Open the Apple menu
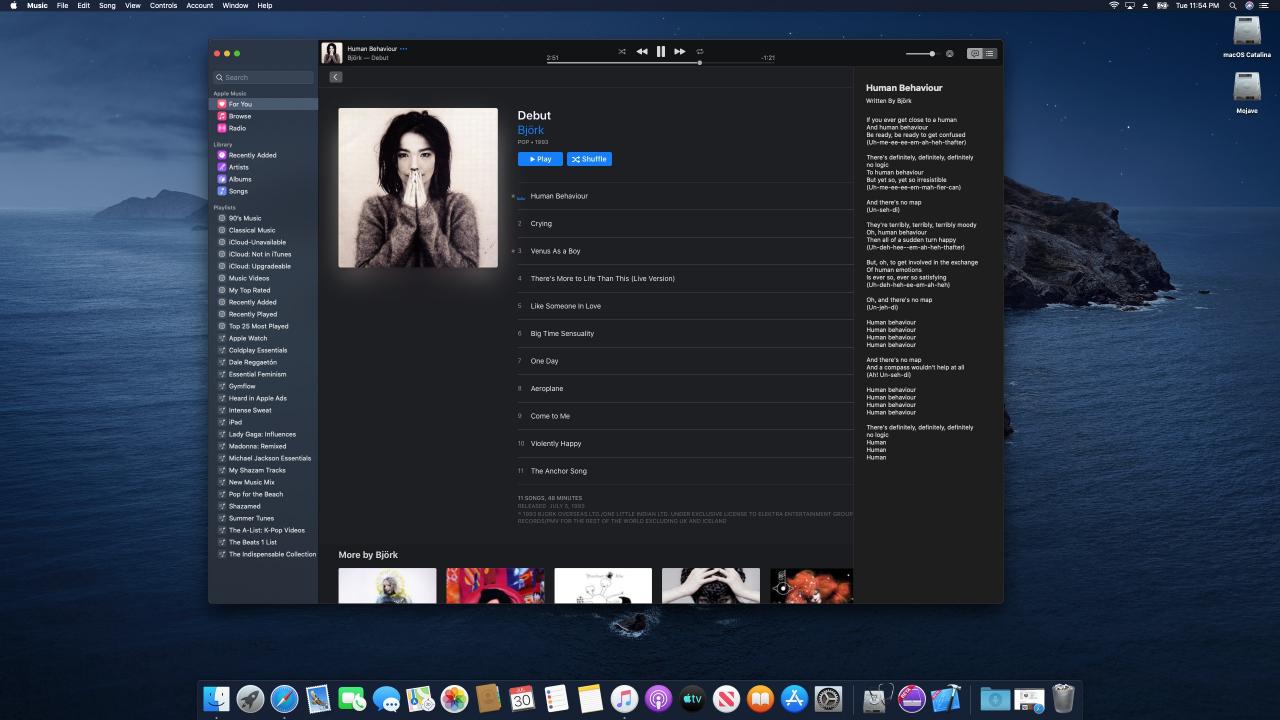The width and height of the screenshot is (1280, 720). [14, 5]
